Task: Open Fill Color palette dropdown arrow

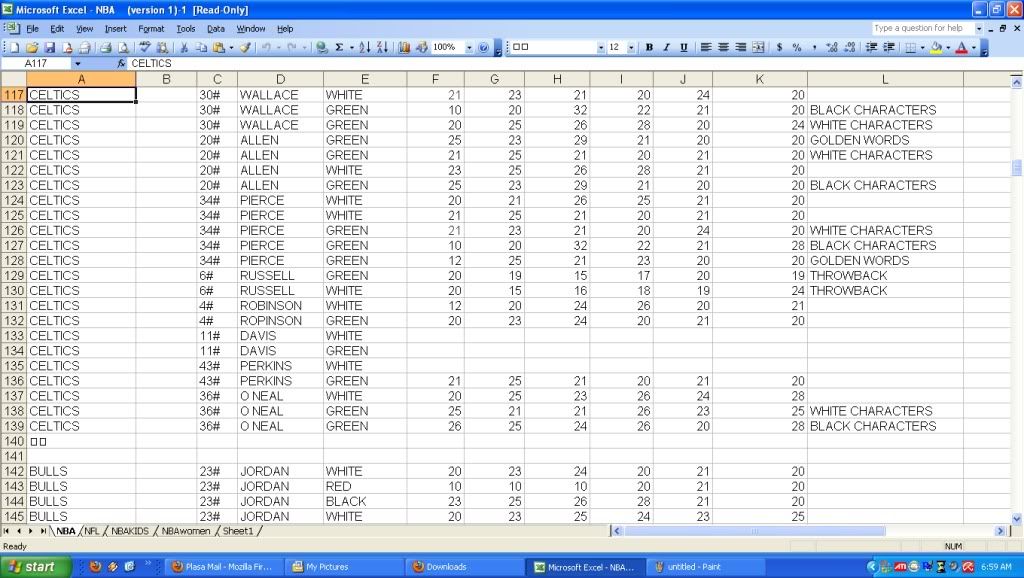Action: [x=948, y=47]
